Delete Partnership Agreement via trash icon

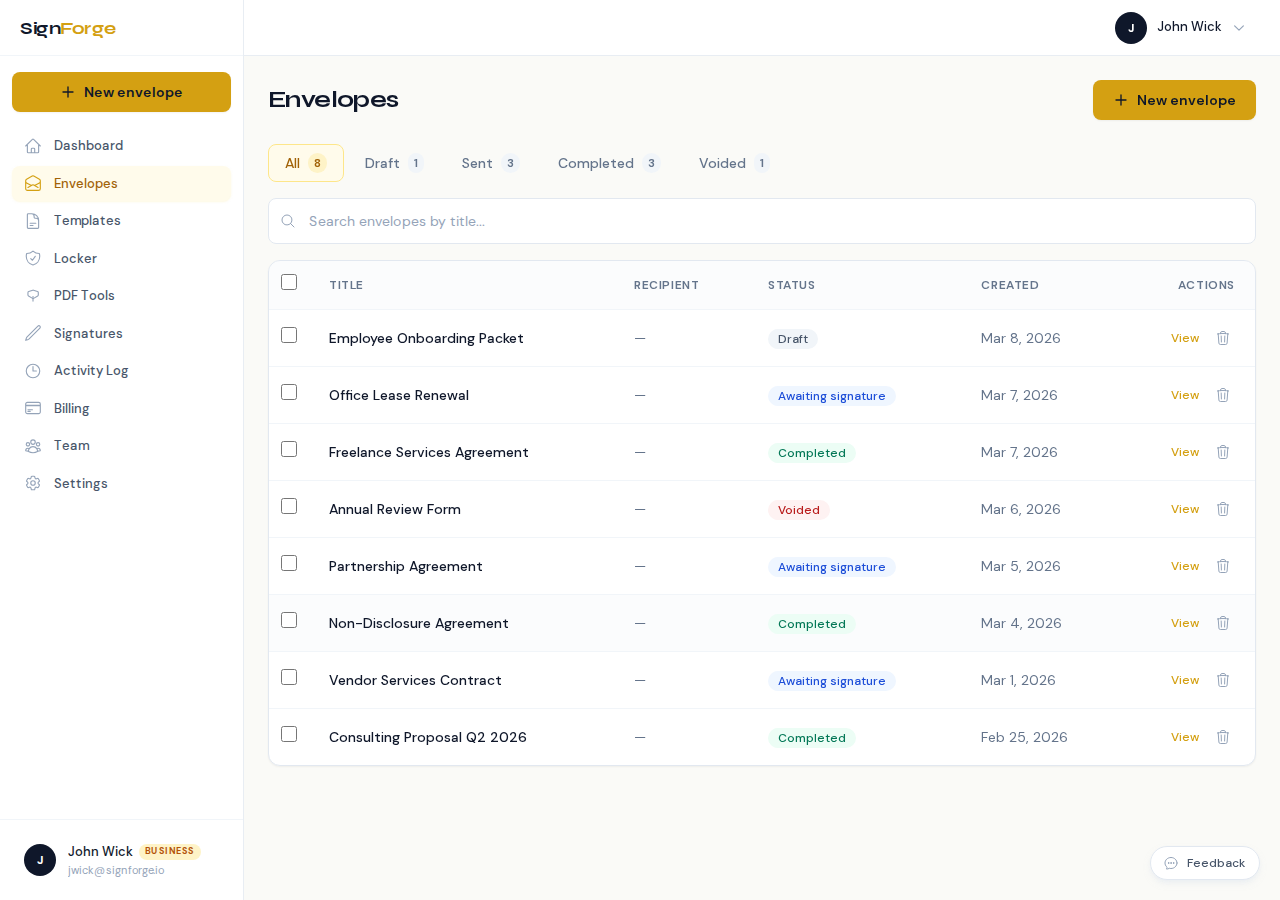pyautogui.click(x=1223, y=566)
